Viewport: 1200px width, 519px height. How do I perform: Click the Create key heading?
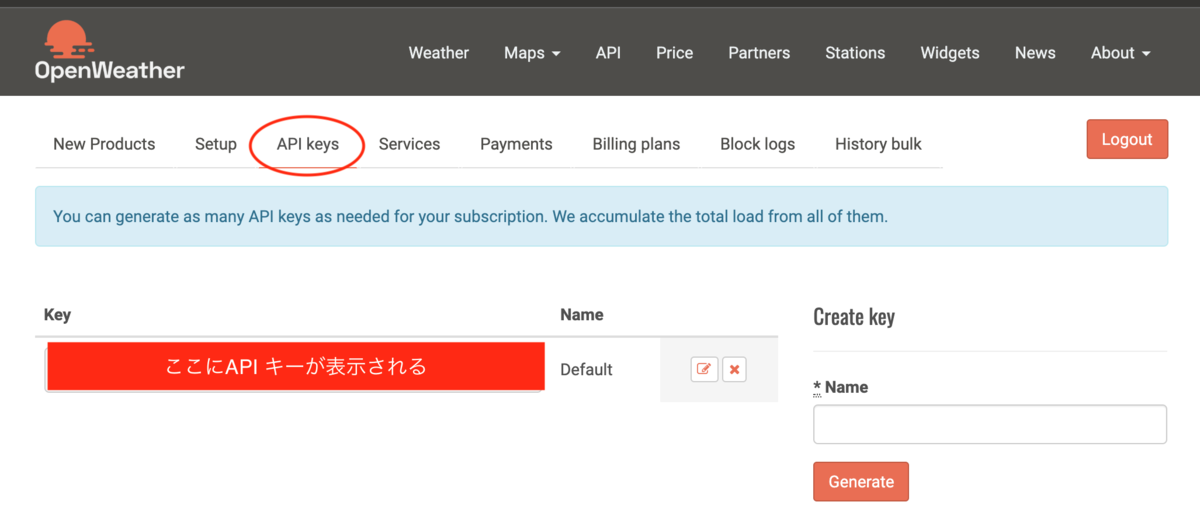point(854,317)
